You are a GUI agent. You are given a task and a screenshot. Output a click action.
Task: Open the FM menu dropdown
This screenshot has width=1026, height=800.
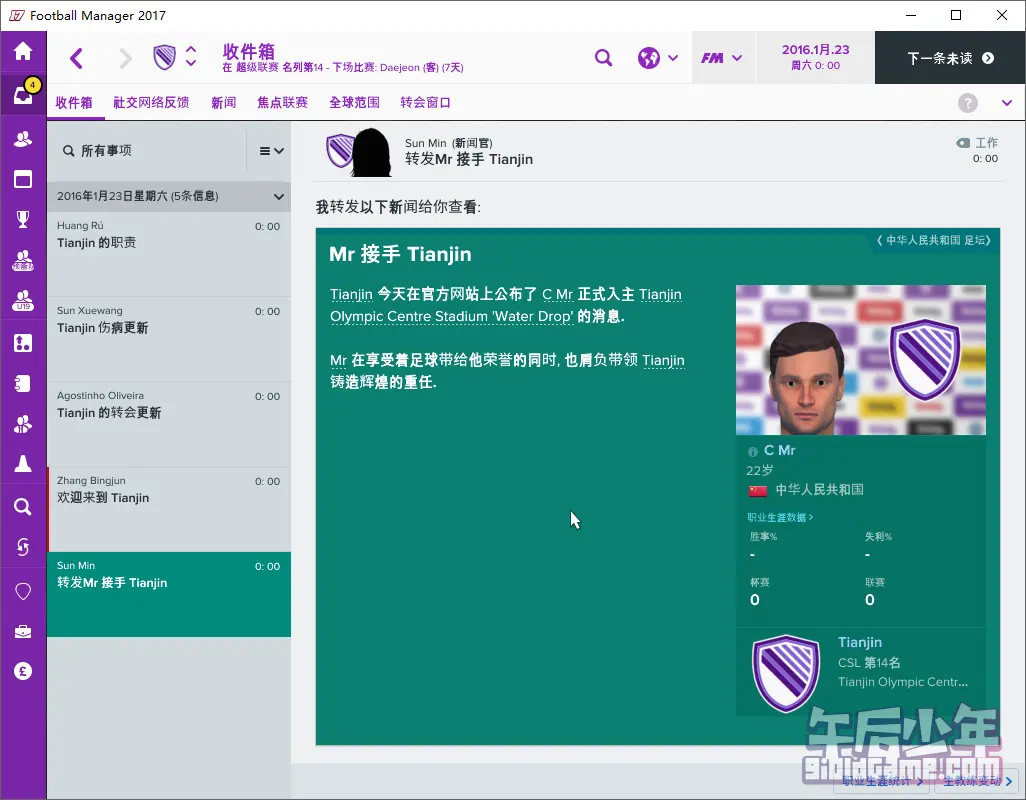tap(722, 58)
